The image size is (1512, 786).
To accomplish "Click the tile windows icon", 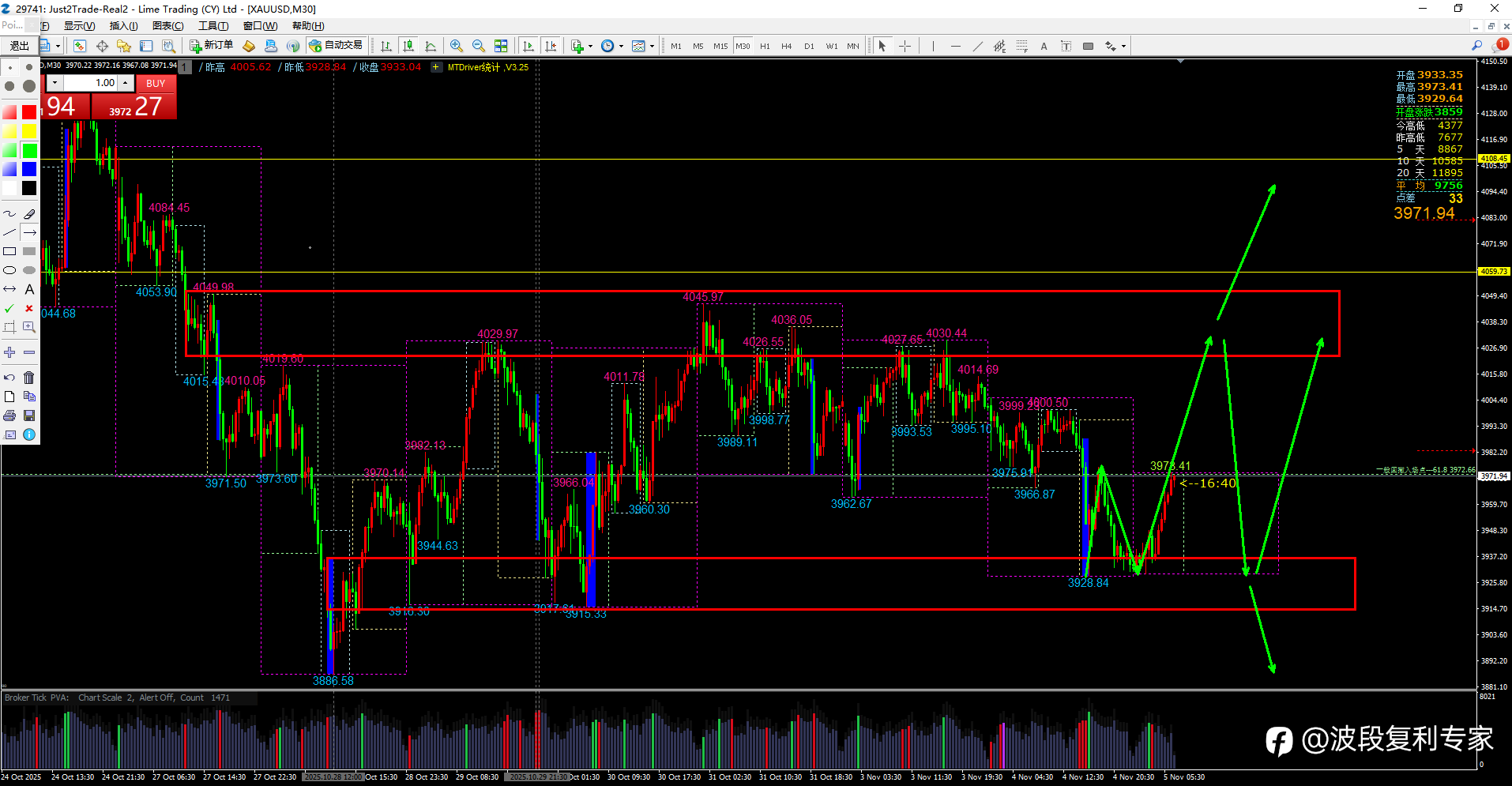I will coord(501,46).
